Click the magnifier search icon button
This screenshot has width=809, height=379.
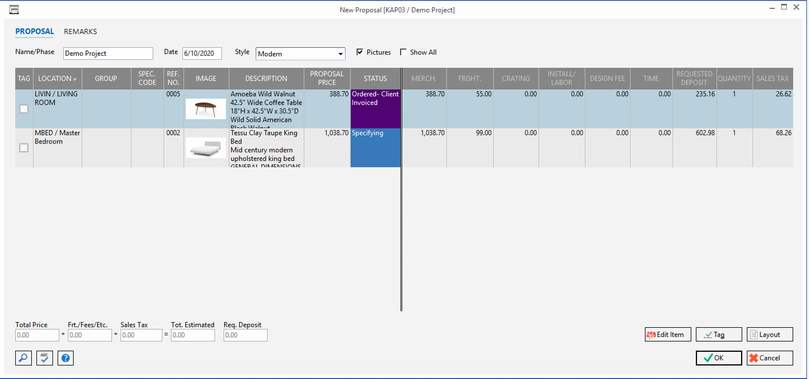pos(24,358)
